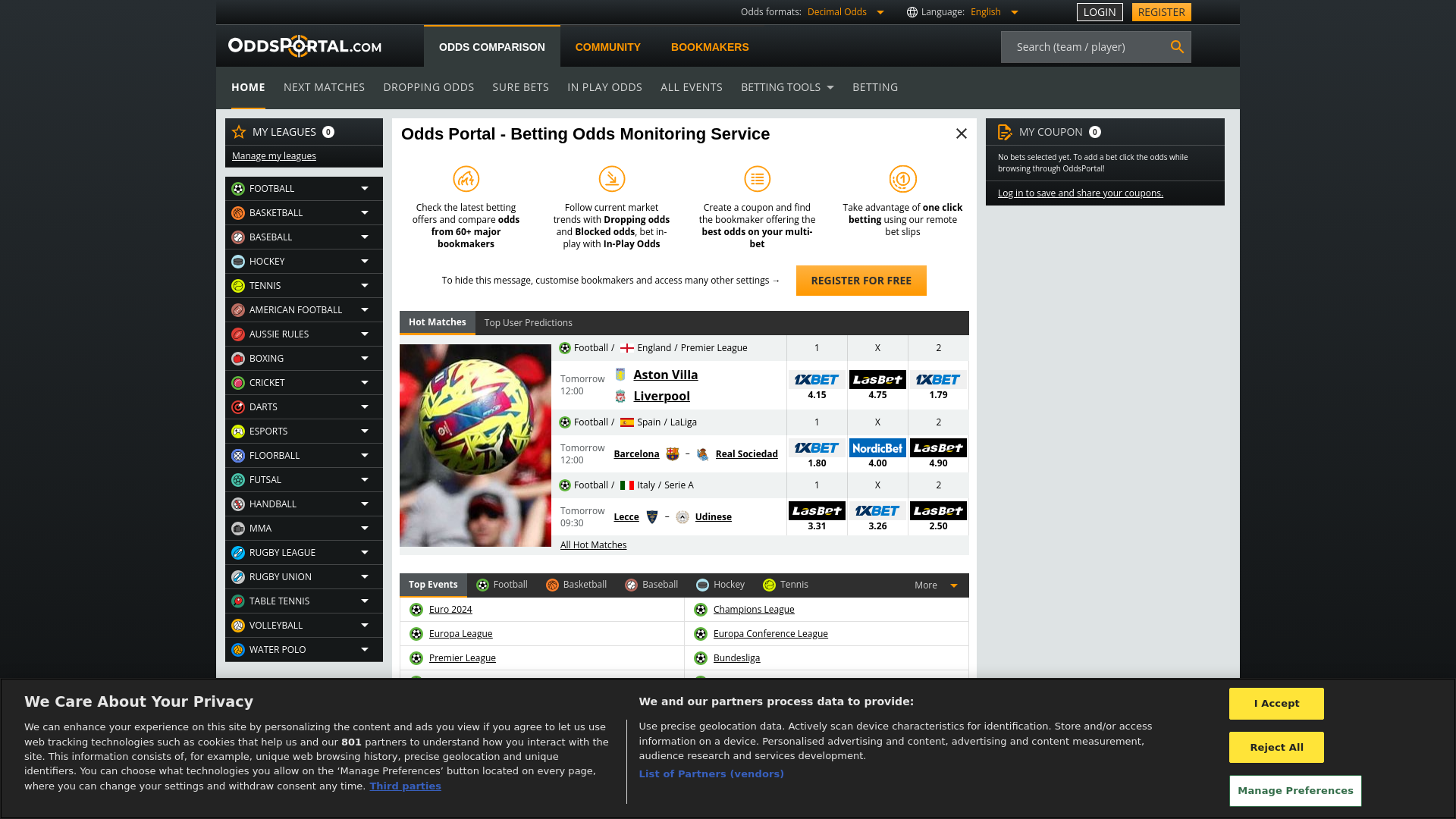Screen dimensions: 1456x819
Task: Open Sure Bets menu item
Action: click(520, 87)
